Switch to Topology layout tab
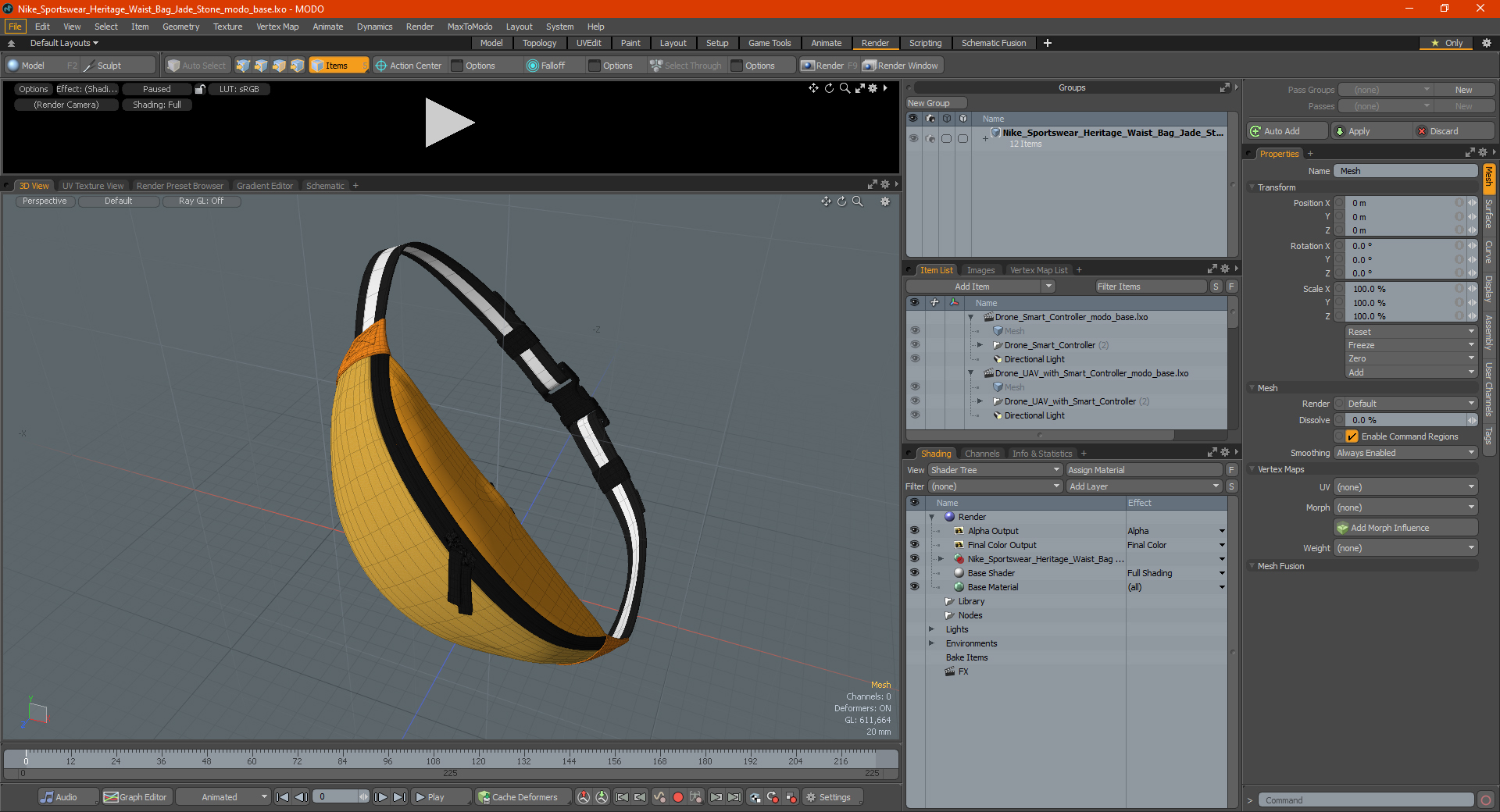The width and height of the screenshot is (1500, 812). point(539,43)
